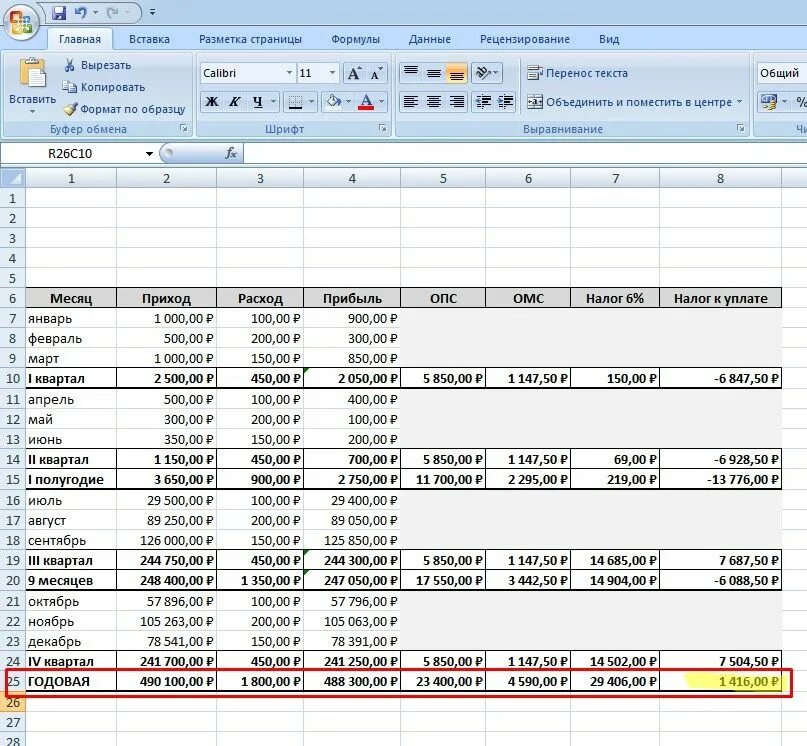
Task: Open the borders dropdown arrow
Action: pyautogui.click(x=311, y=102)
